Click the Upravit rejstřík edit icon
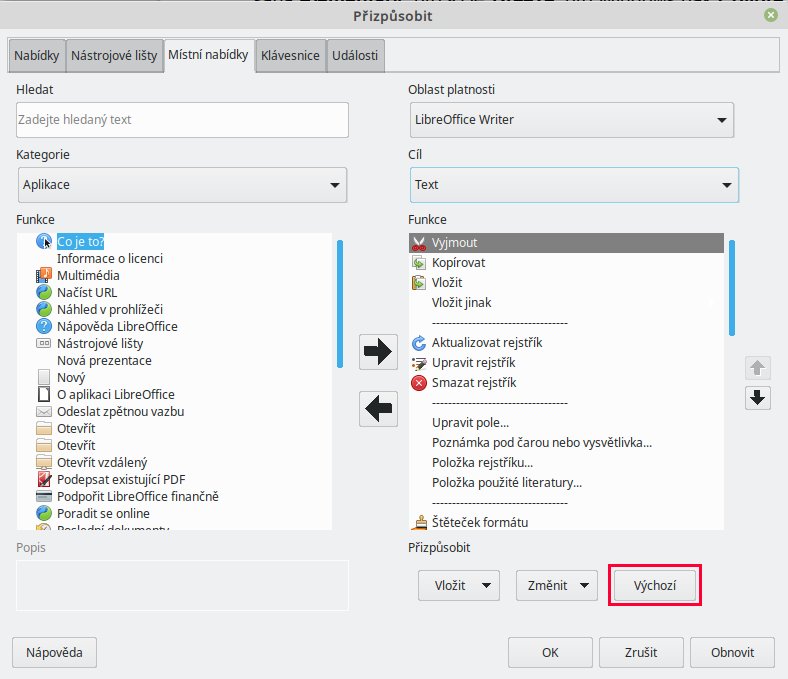 419,363
